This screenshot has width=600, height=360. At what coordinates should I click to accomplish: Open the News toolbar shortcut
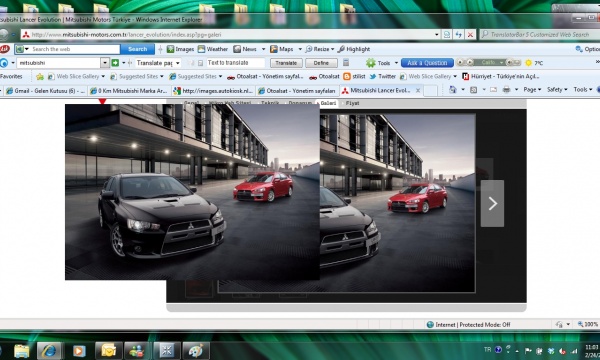point(245,49)
